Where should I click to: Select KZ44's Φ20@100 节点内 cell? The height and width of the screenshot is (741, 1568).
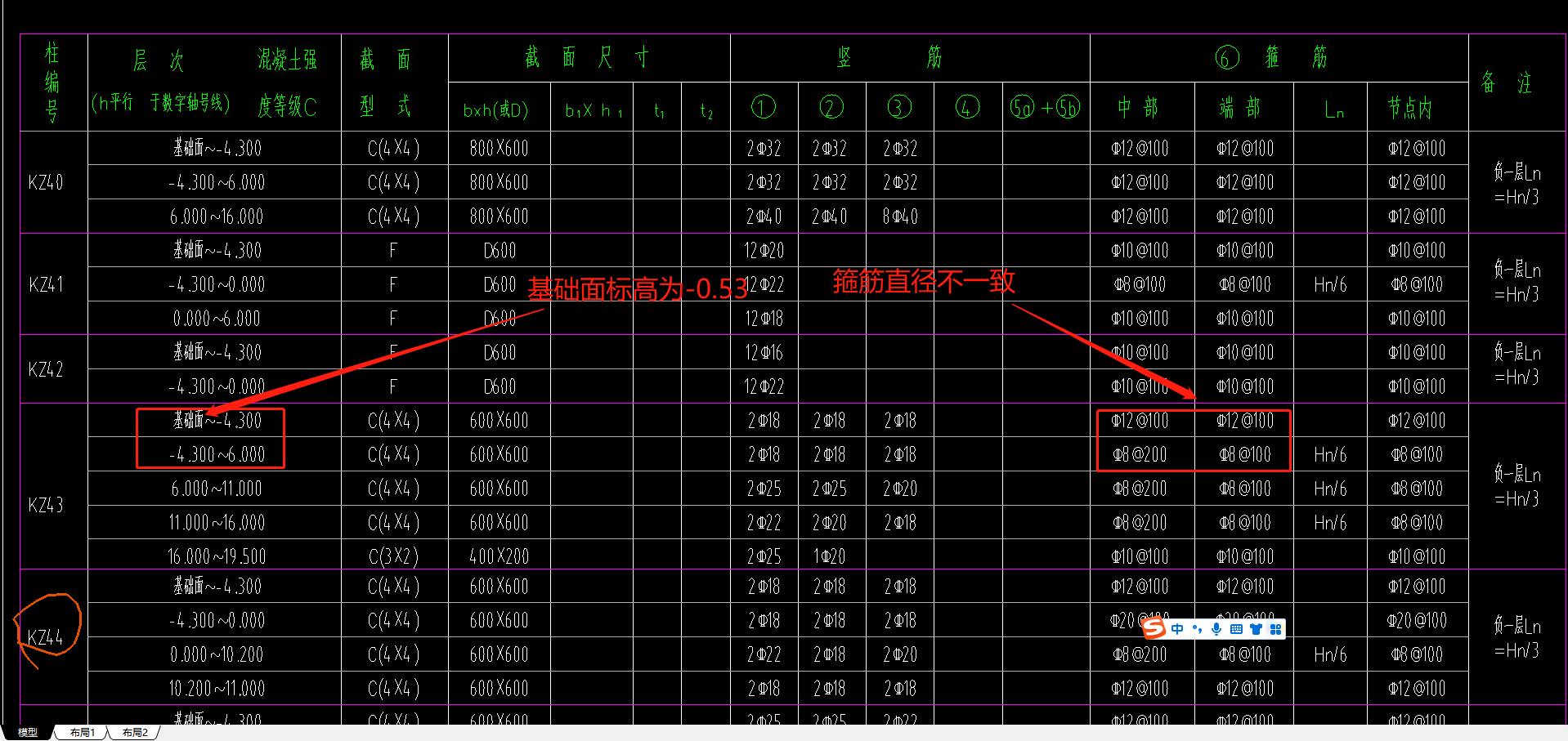pos(1417,621)
